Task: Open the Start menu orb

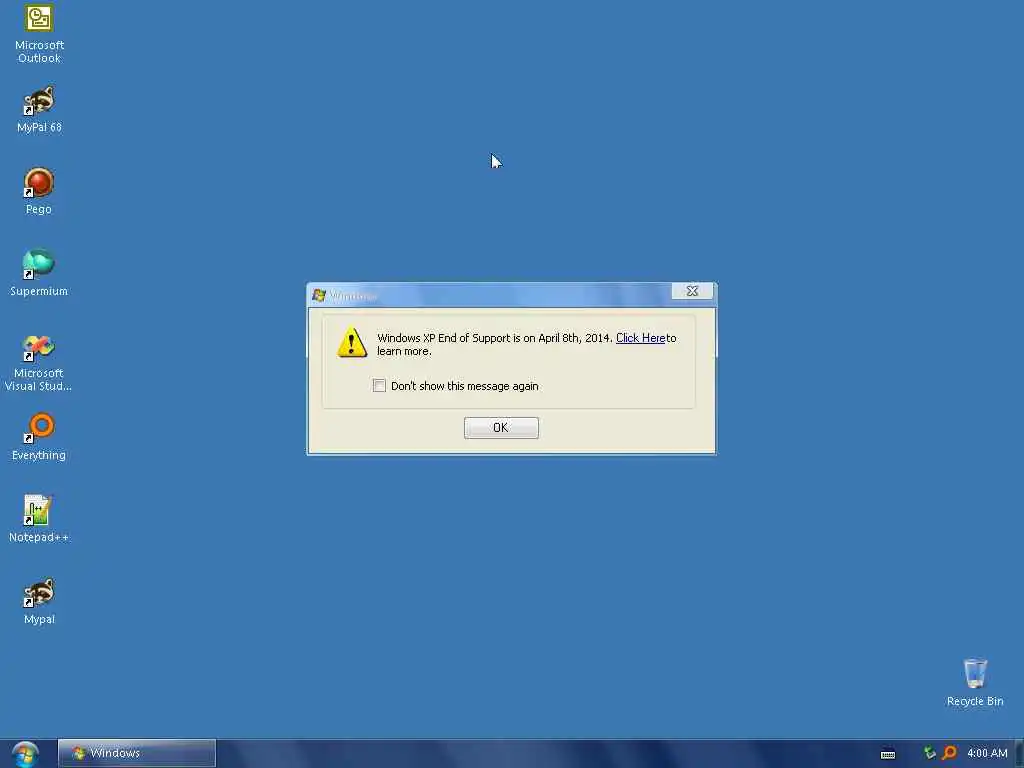Action: [x=25, y=754]
